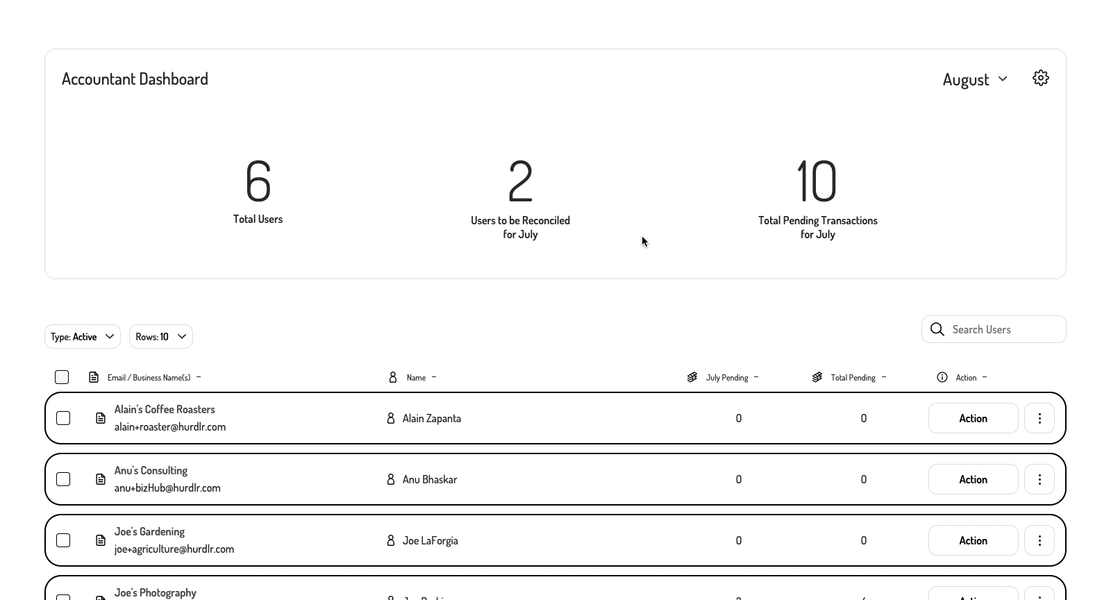Open the three-dot menu on Joe LaForgia's row
1111x600 pixels.
click(1040, 540)
